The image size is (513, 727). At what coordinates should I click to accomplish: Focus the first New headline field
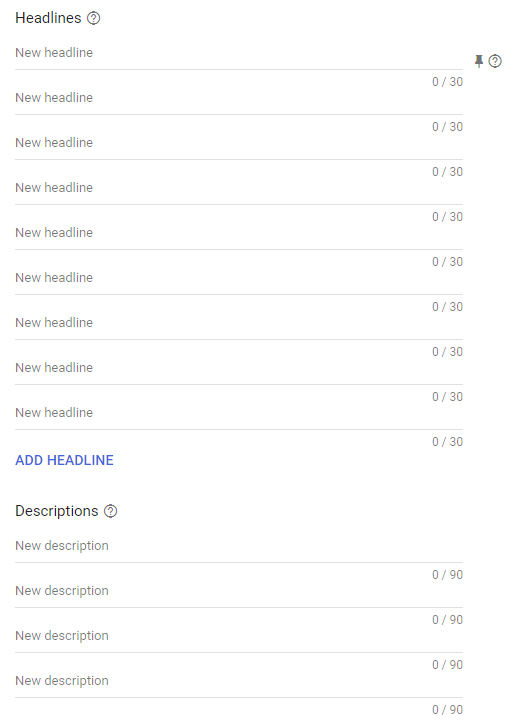pos(239,53)
